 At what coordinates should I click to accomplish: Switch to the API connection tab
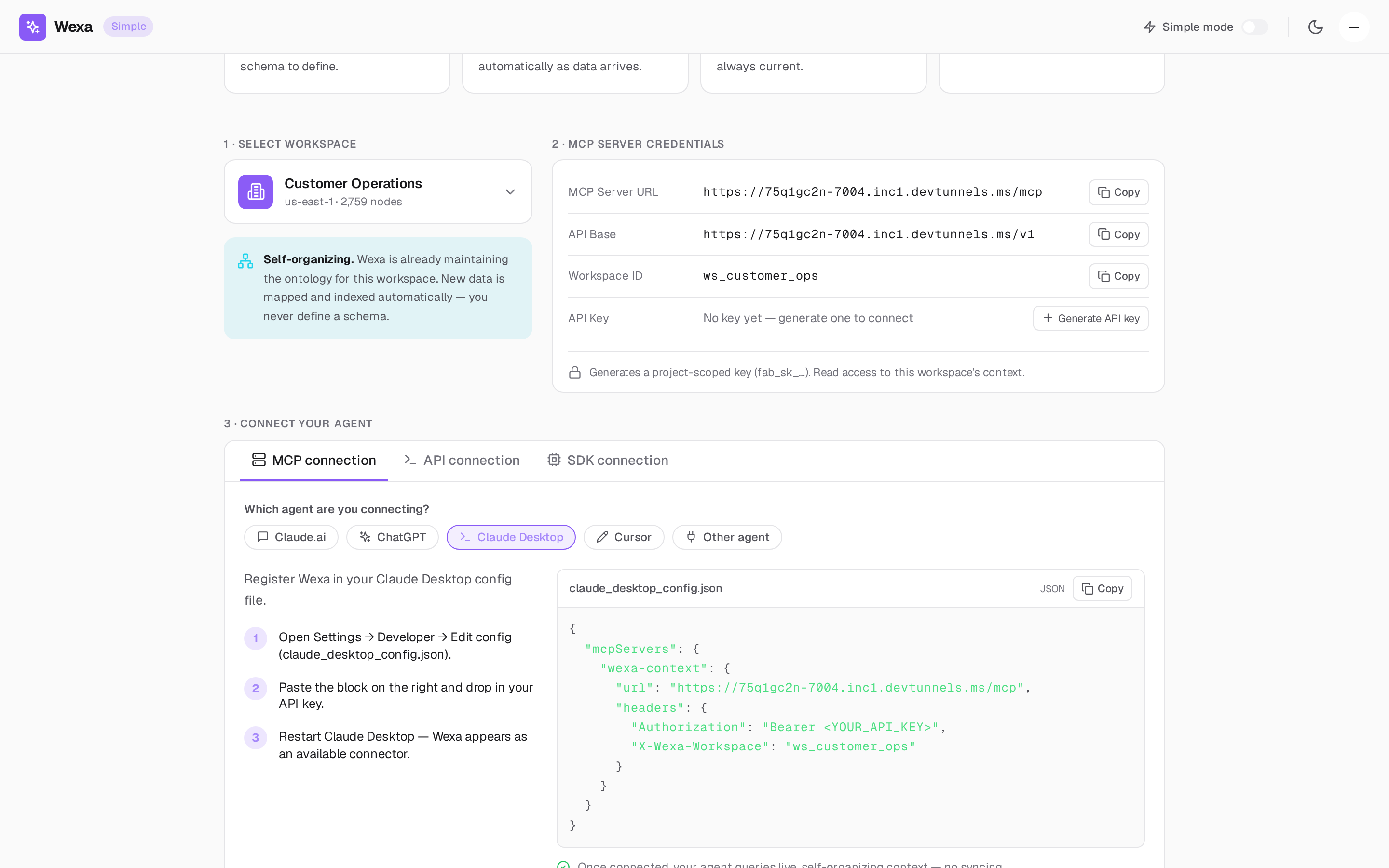pos(462,461)
